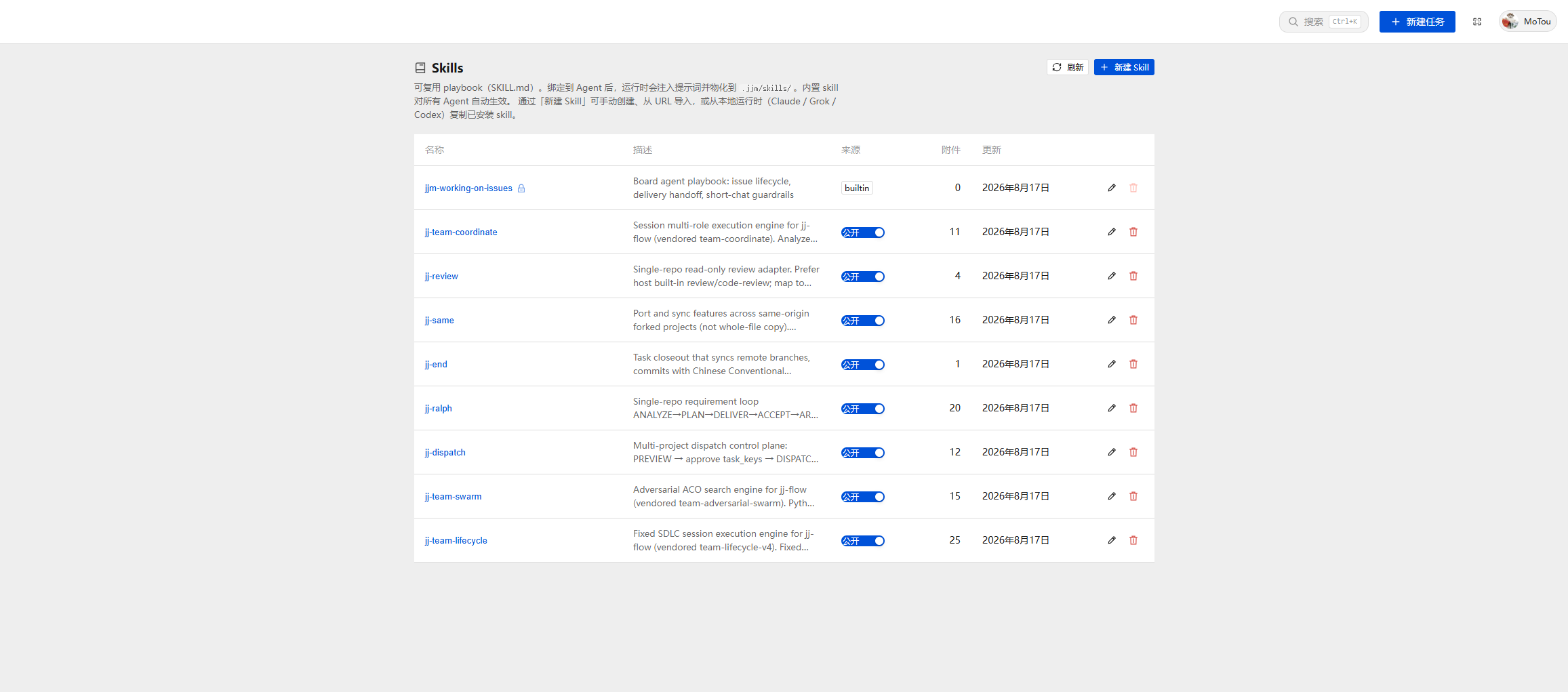
Task: Open the jj-dispatch skill link
Action: 445,453
